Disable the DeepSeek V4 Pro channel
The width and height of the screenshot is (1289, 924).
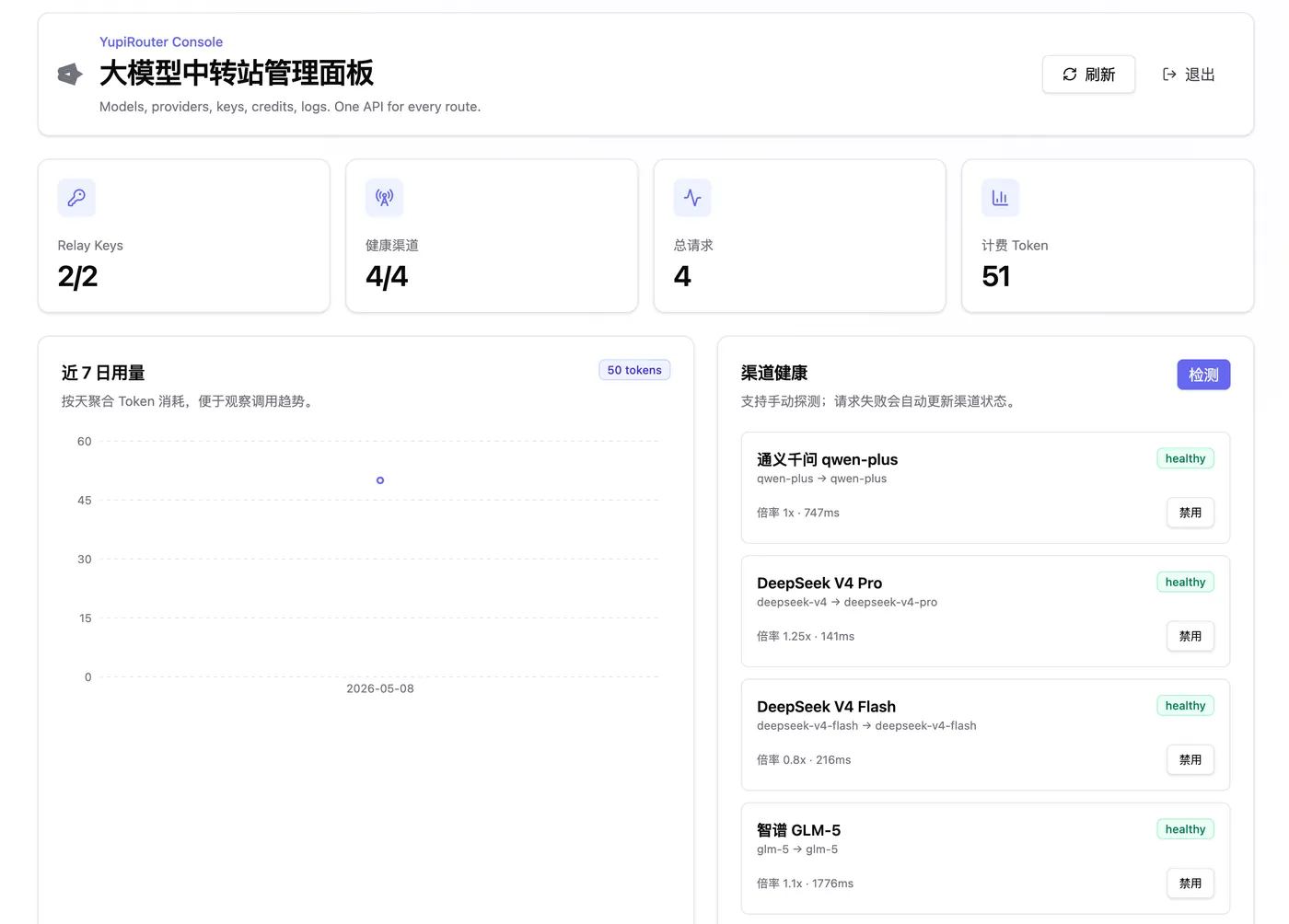[x=1190, y=636]
